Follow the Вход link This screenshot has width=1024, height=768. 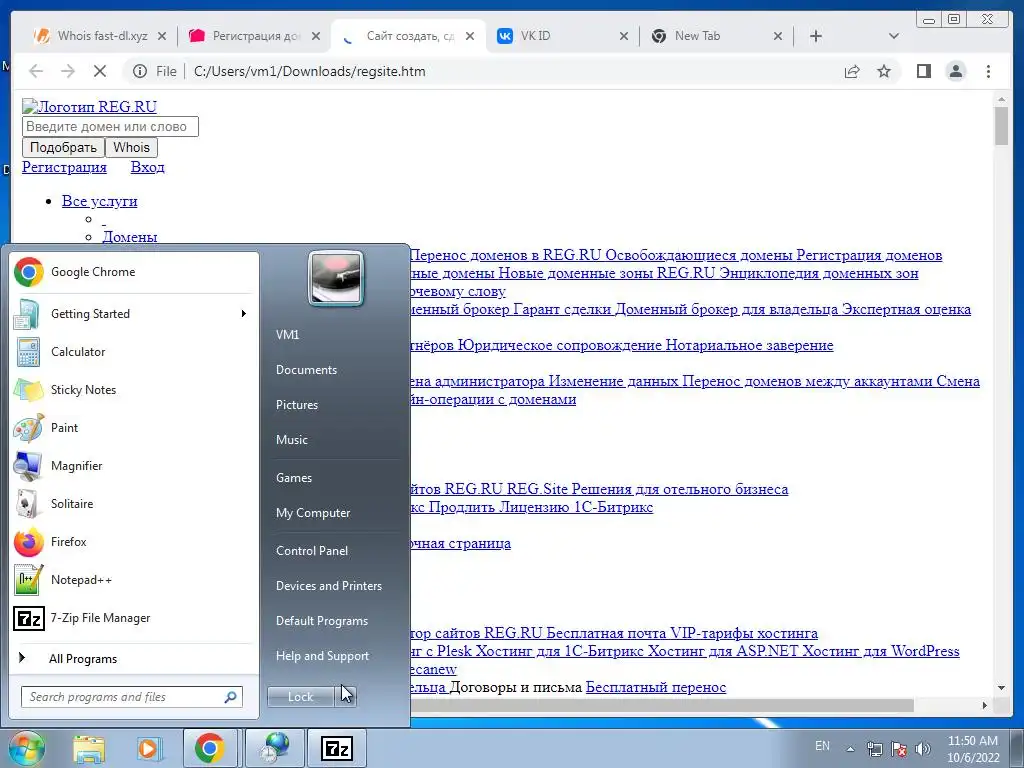(148, 167)
